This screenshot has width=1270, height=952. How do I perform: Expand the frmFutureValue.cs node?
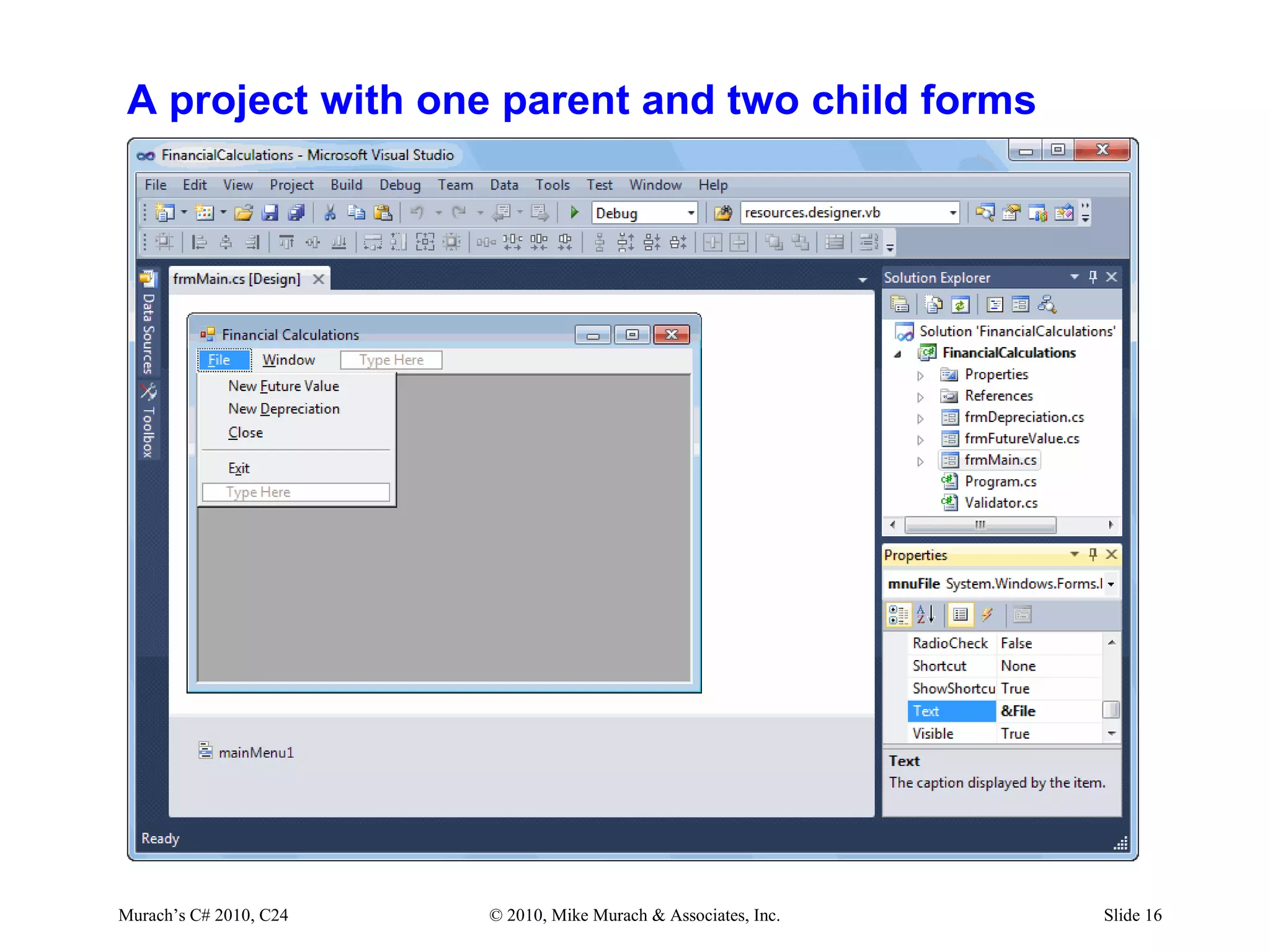click(x=920, y=440)
